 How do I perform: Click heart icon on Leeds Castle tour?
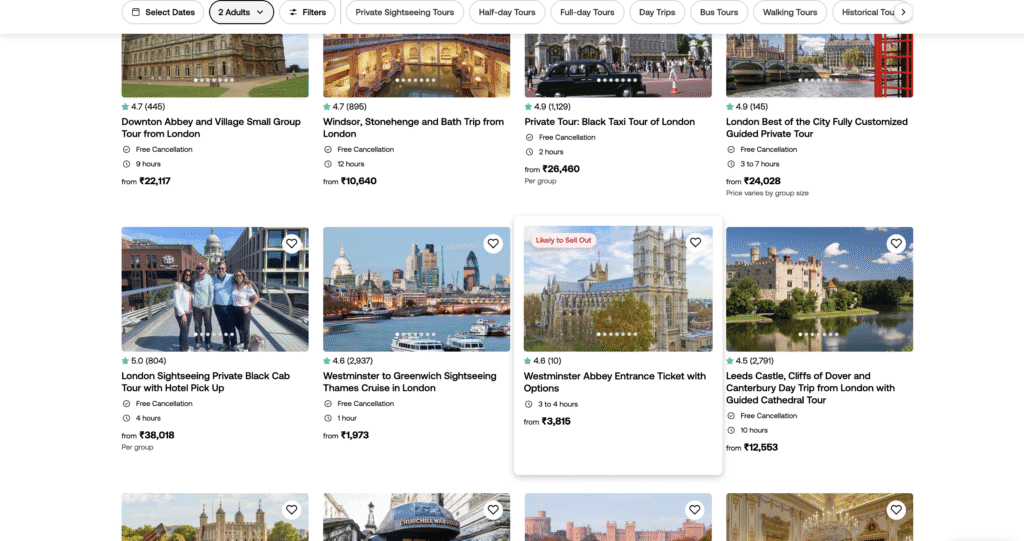coord(896,243)
